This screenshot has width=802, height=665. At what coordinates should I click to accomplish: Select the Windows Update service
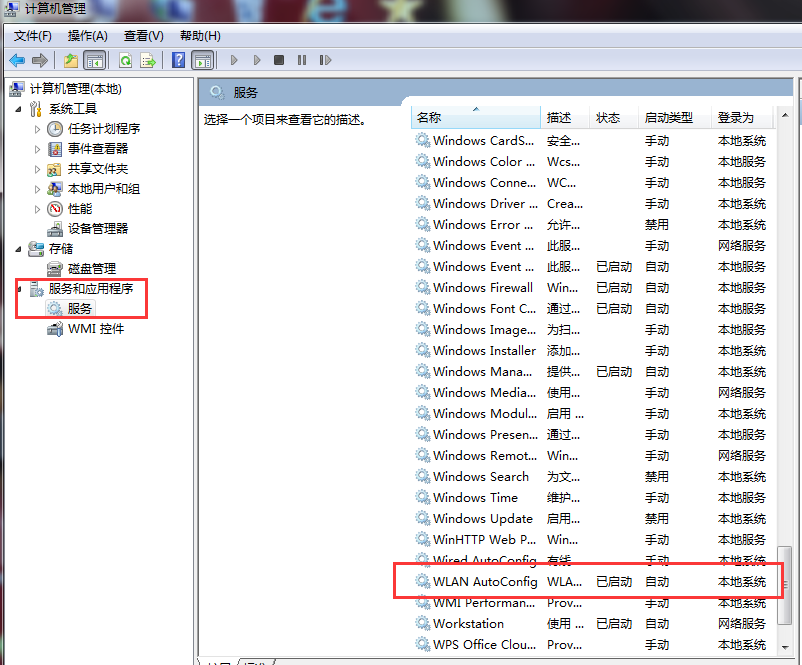tap(591, 518)
